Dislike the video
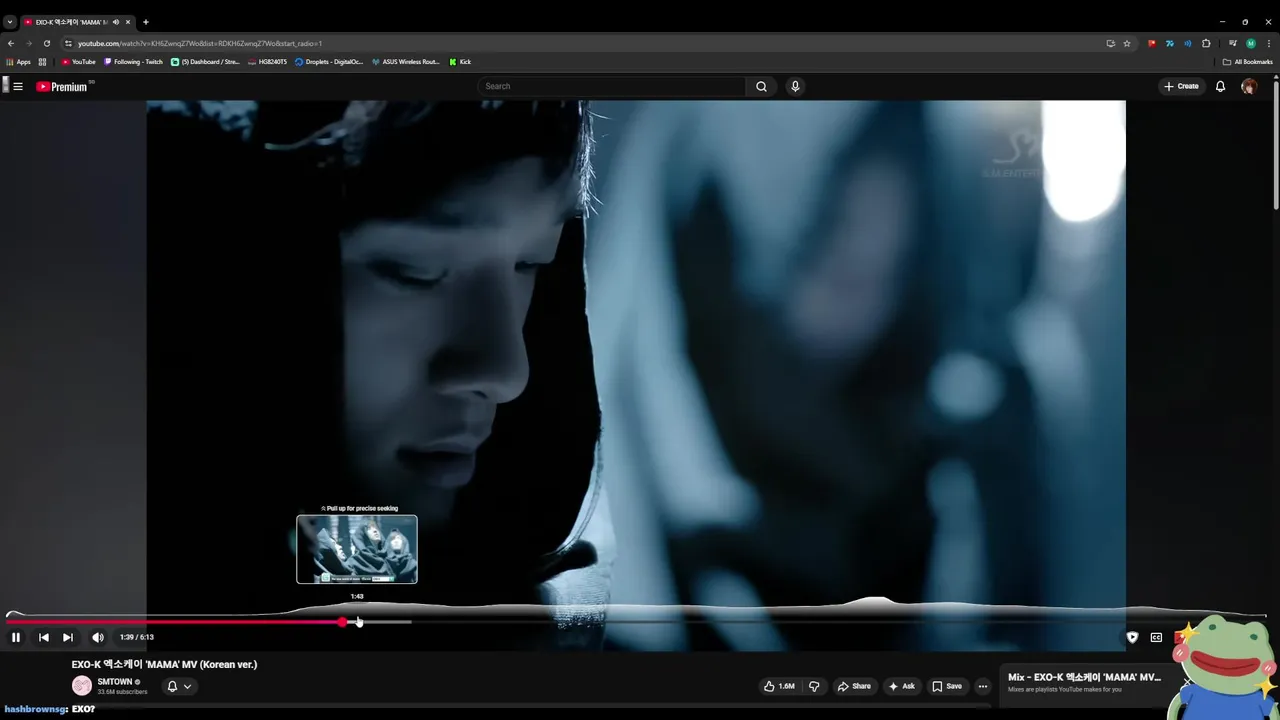1280x720 pixels. 814,686
